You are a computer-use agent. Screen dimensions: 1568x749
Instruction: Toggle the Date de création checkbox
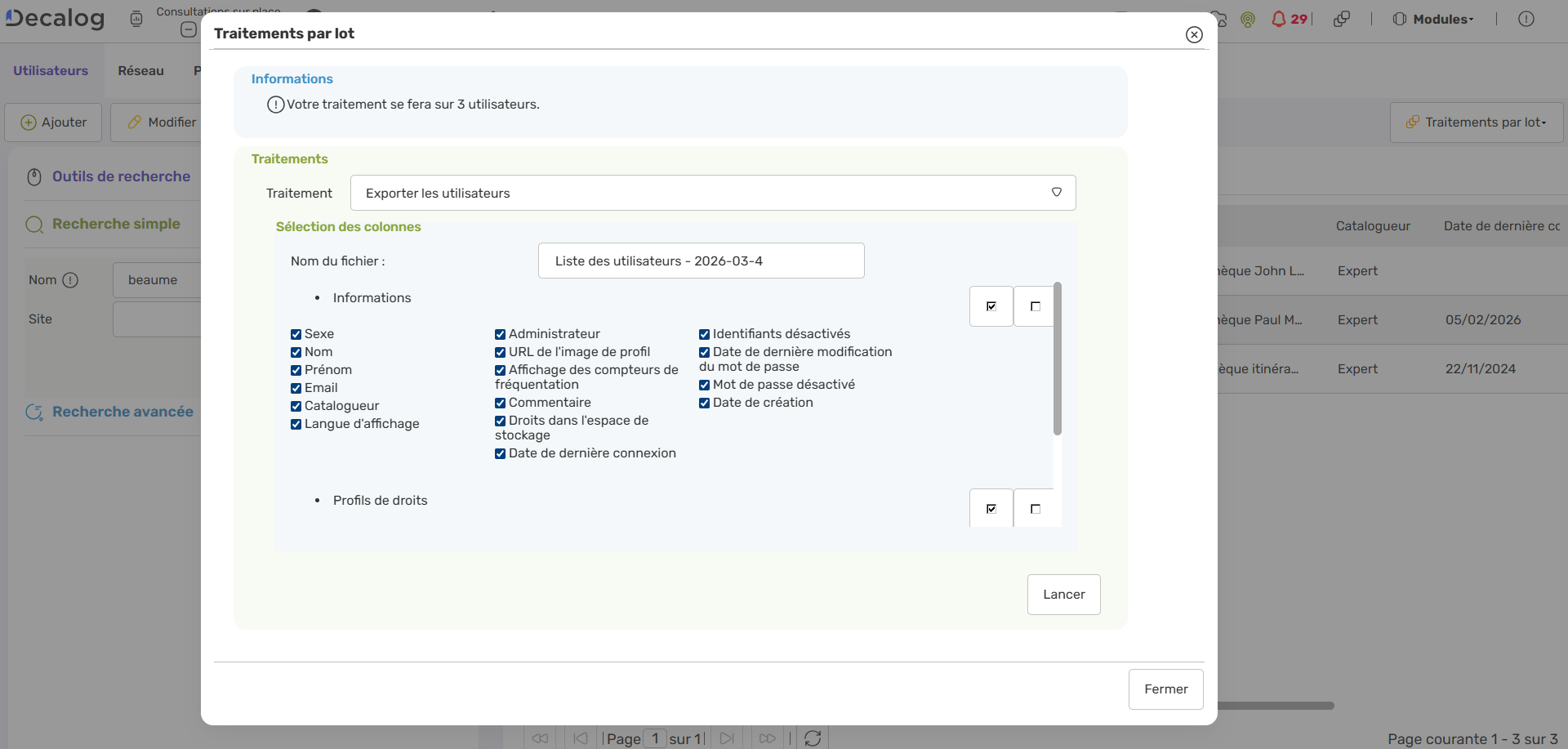pyautogui.click(x=705, y=403)
